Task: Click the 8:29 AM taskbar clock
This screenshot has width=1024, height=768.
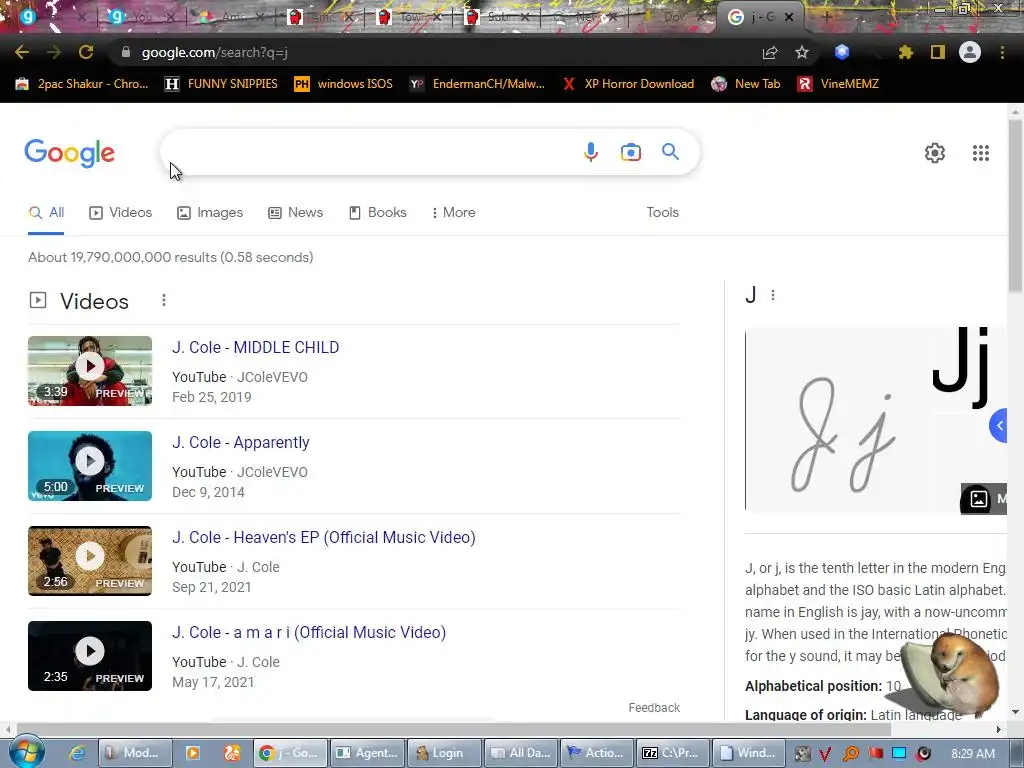Action: pyautogui.click(x=973, y=754)
